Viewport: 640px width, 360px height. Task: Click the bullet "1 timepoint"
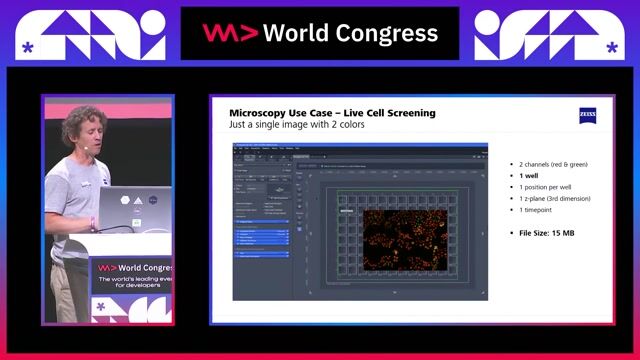tap(535, 210)
